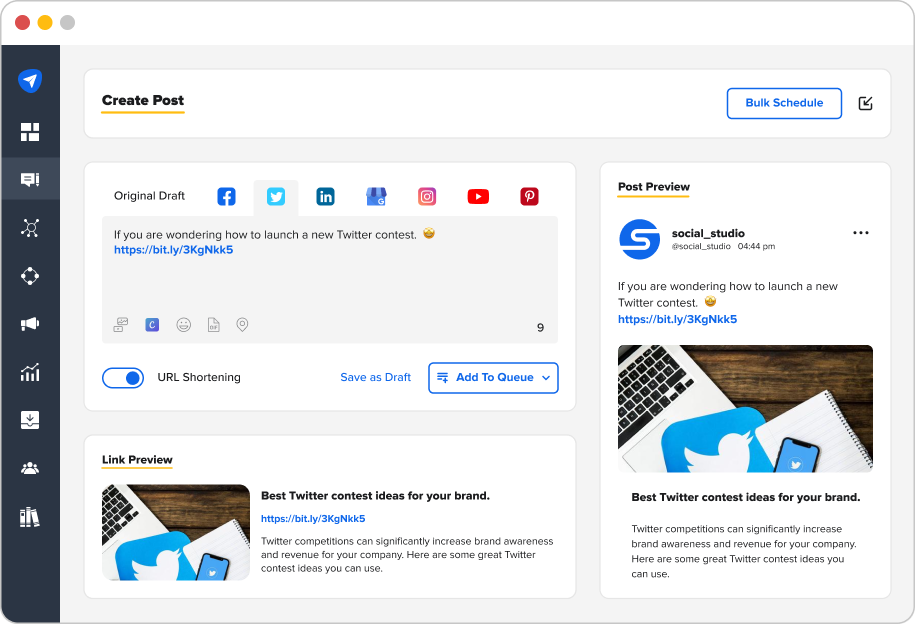Click the Bulk Schedule button
Screen dimensions: 915x625
click(x=784, y=103)
